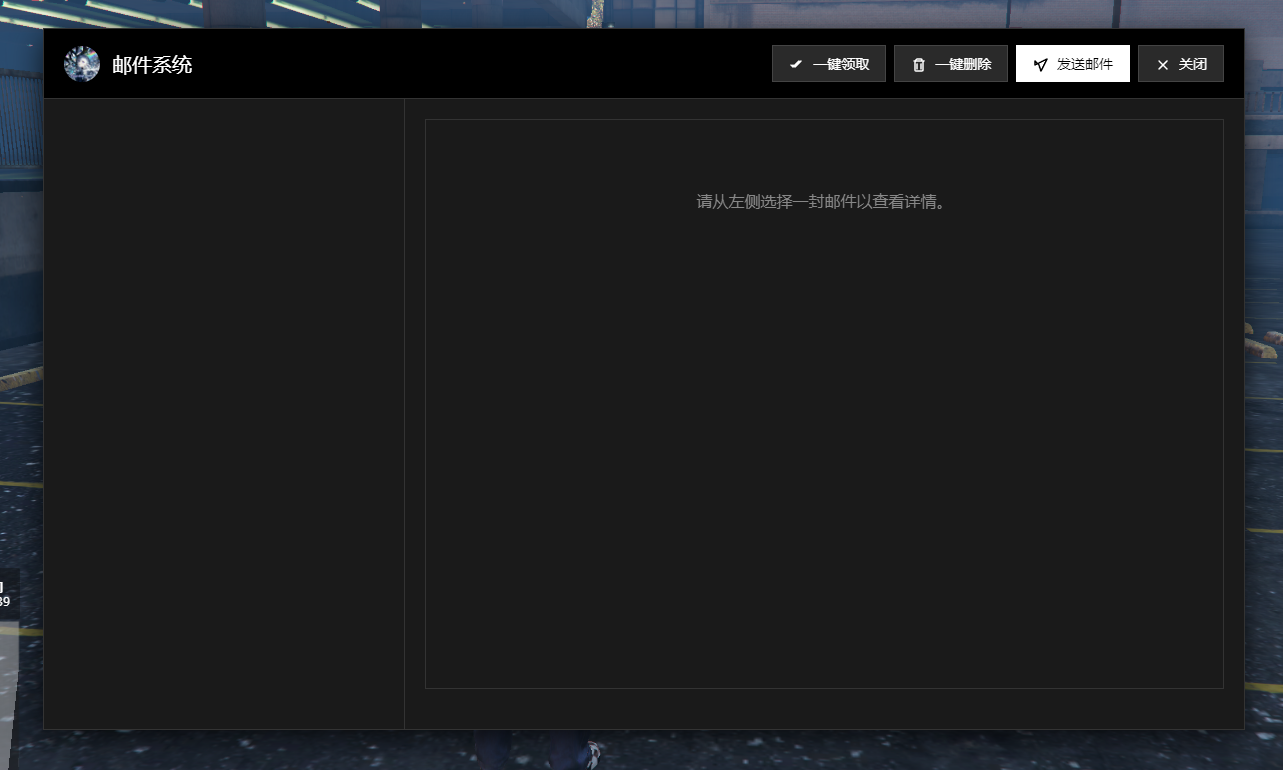Viewport: 1283px width, 770px height.
Task: Click the 一键领取 claim-all button
Action: [828, 64]
